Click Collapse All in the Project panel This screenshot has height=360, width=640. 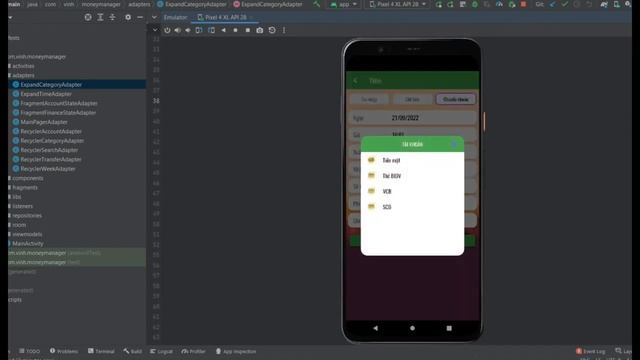[x=112, y=17]
